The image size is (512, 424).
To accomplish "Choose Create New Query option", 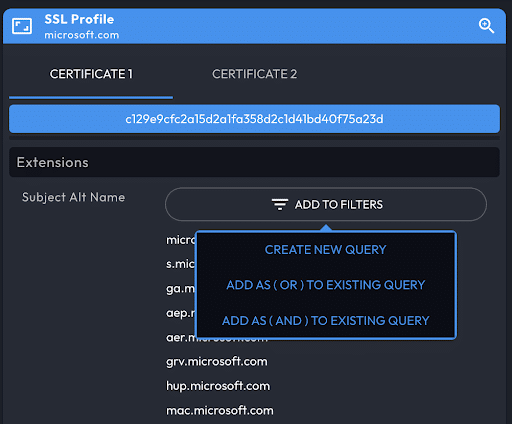I will pos(325,250).
